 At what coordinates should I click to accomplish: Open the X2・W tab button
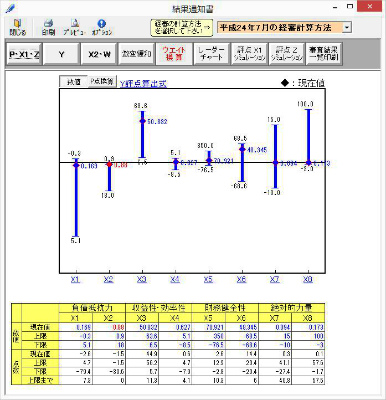99,54
